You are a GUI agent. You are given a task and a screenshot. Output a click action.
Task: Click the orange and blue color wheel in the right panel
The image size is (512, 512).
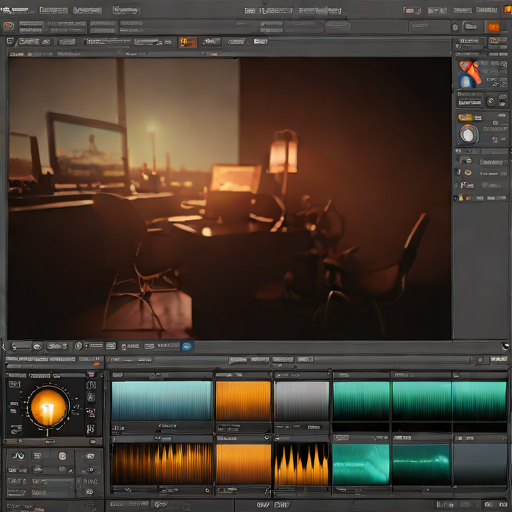pyautogui.click(x=470, y=74)
